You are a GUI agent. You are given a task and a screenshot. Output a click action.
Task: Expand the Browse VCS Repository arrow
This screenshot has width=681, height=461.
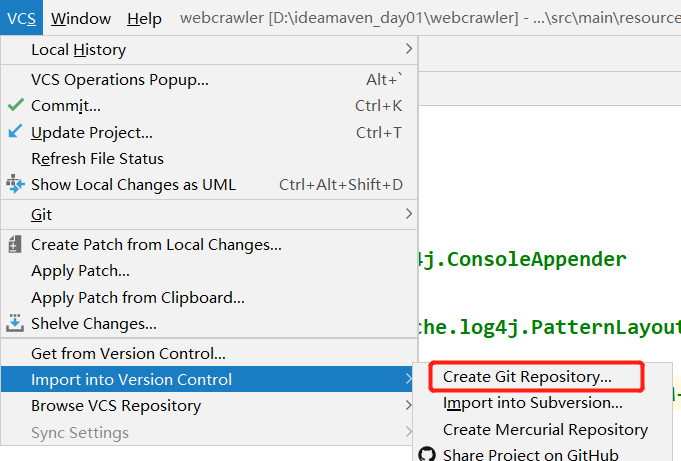tap(408, 406)
